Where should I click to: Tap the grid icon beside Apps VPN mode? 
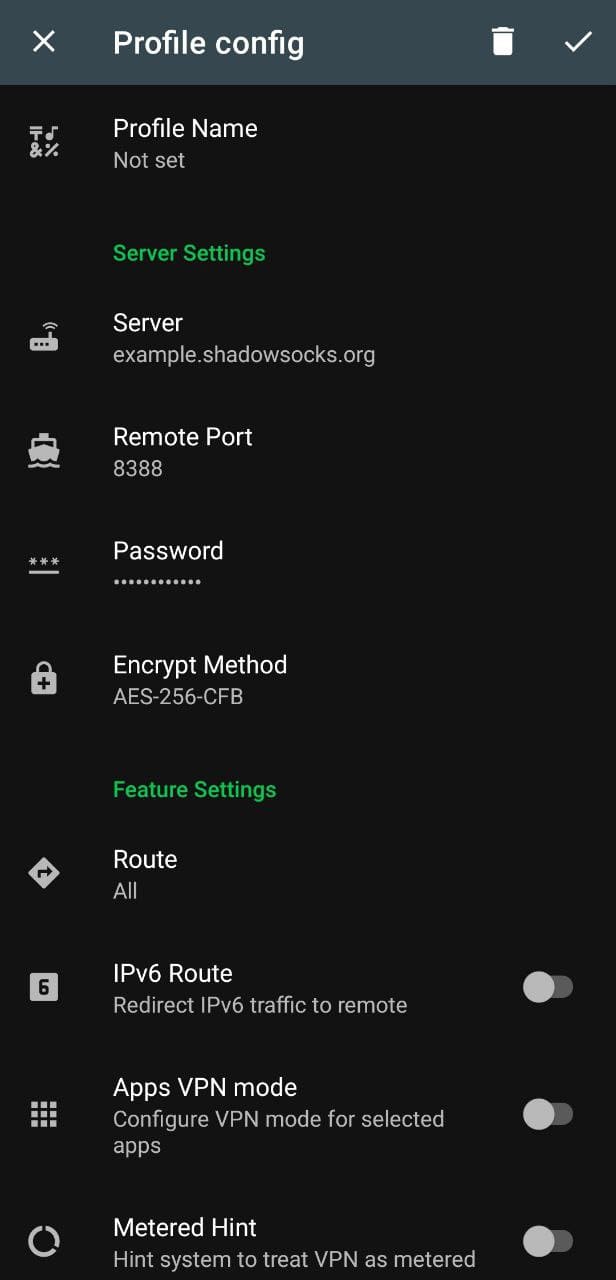pos(44,1114)
